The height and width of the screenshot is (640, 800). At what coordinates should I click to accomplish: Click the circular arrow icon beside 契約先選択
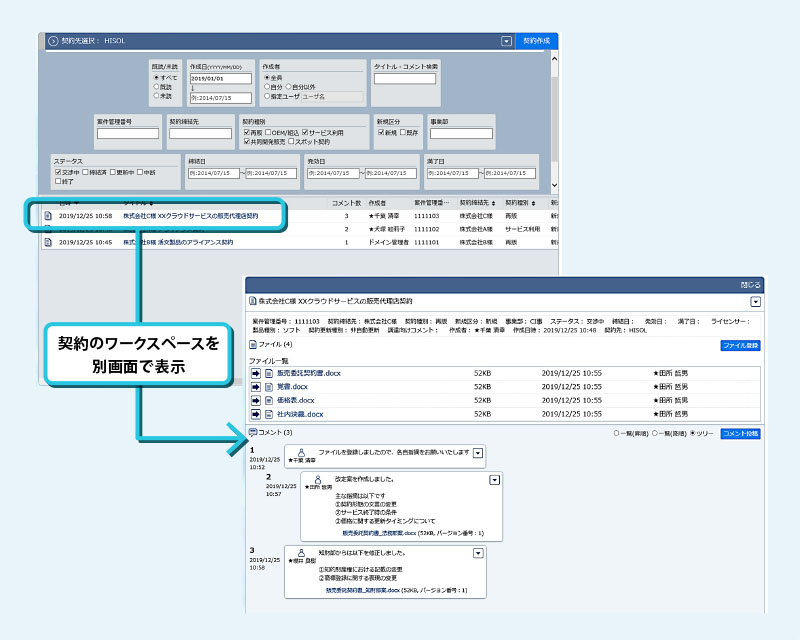tap(53, 41)
